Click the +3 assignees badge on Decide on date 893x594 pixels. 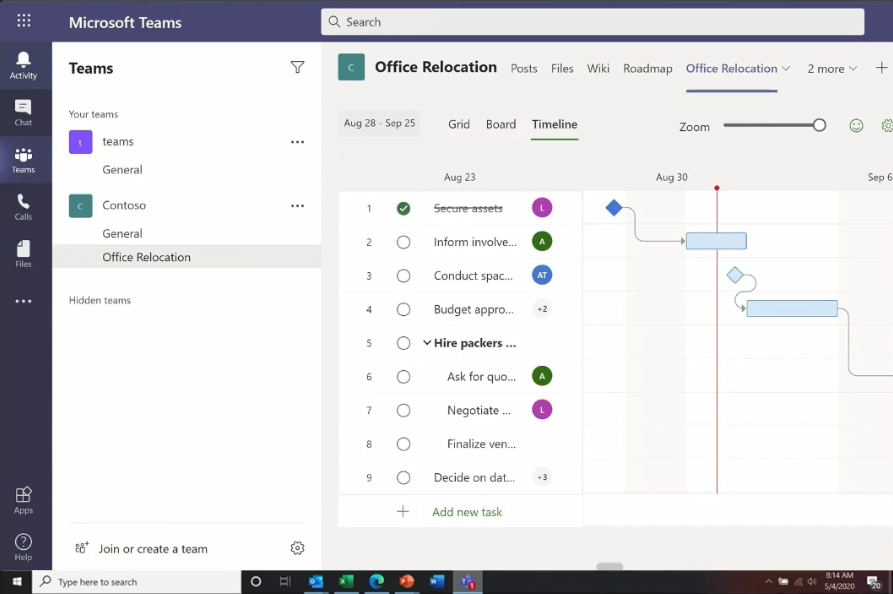click(x=542, y=477)
